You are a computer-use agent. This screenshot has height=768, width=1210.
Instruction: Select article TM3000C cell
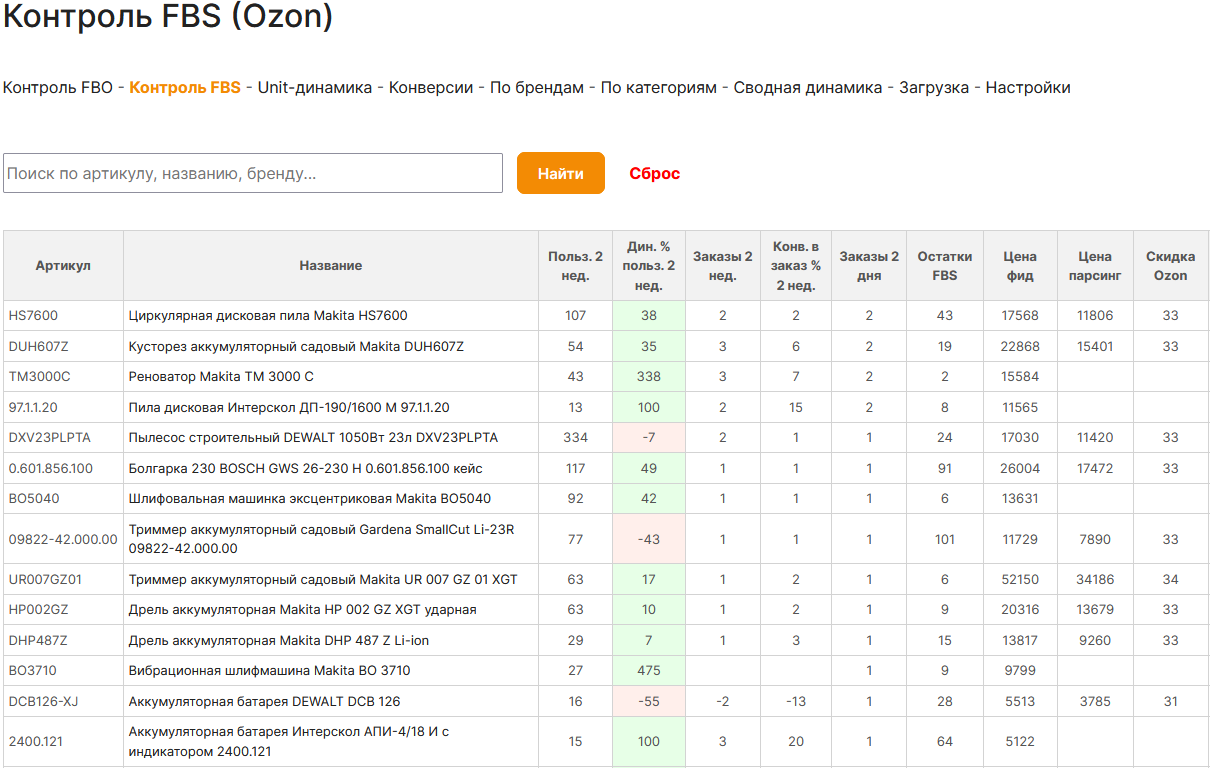pos(63,377)
